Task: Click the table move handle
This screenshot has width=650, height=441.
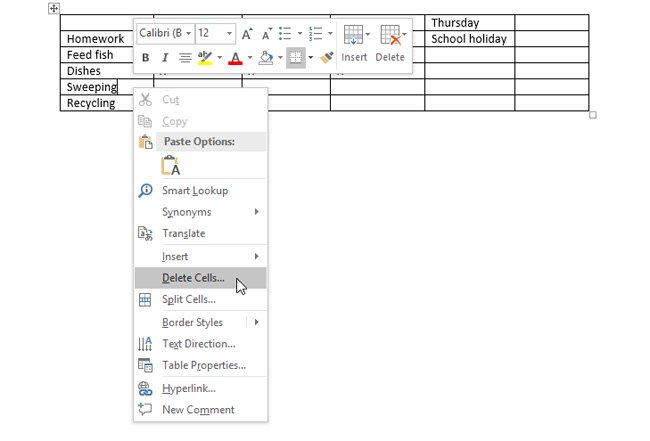Action: coord(54,8)
